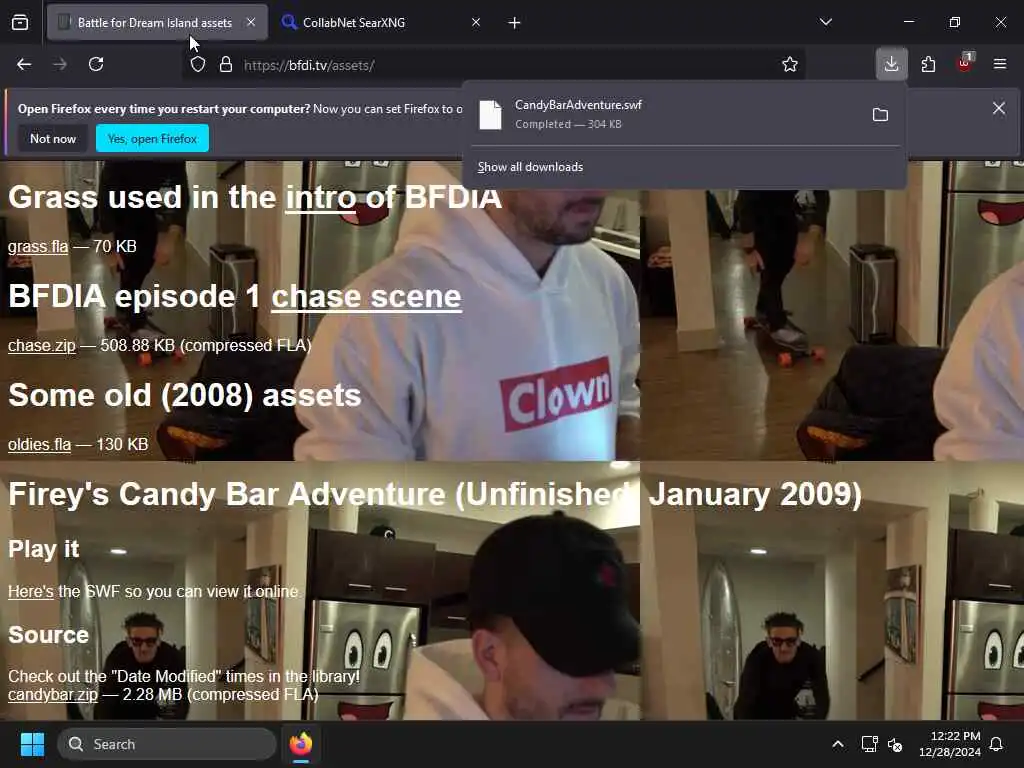Viewport: 1024px width, 768px height.
Task: Open the muted volume tray icon
Action: [x=895, y=744]
